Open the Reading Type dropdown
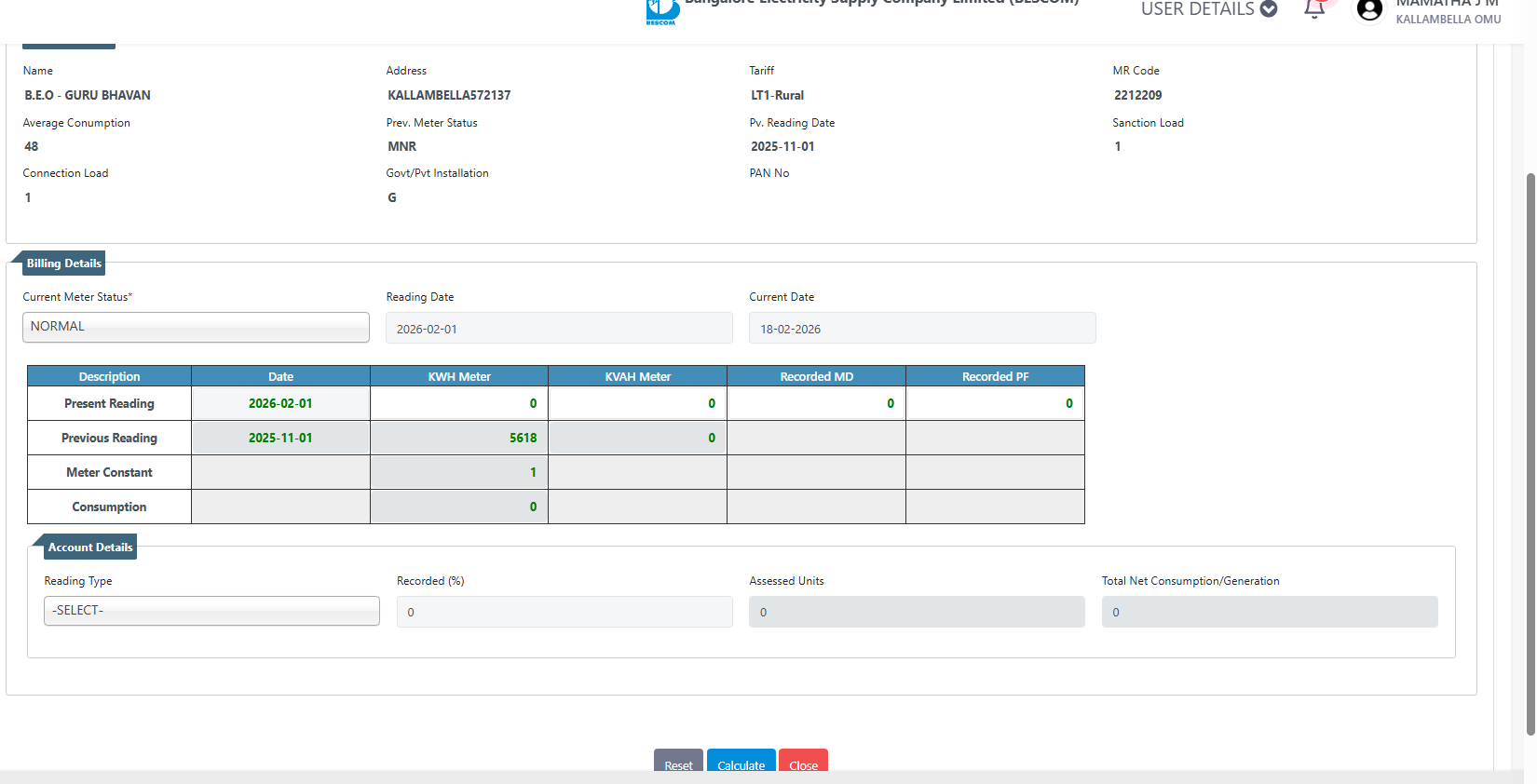The width and height of the screenshot is (1537, 784). pos(211,611)
